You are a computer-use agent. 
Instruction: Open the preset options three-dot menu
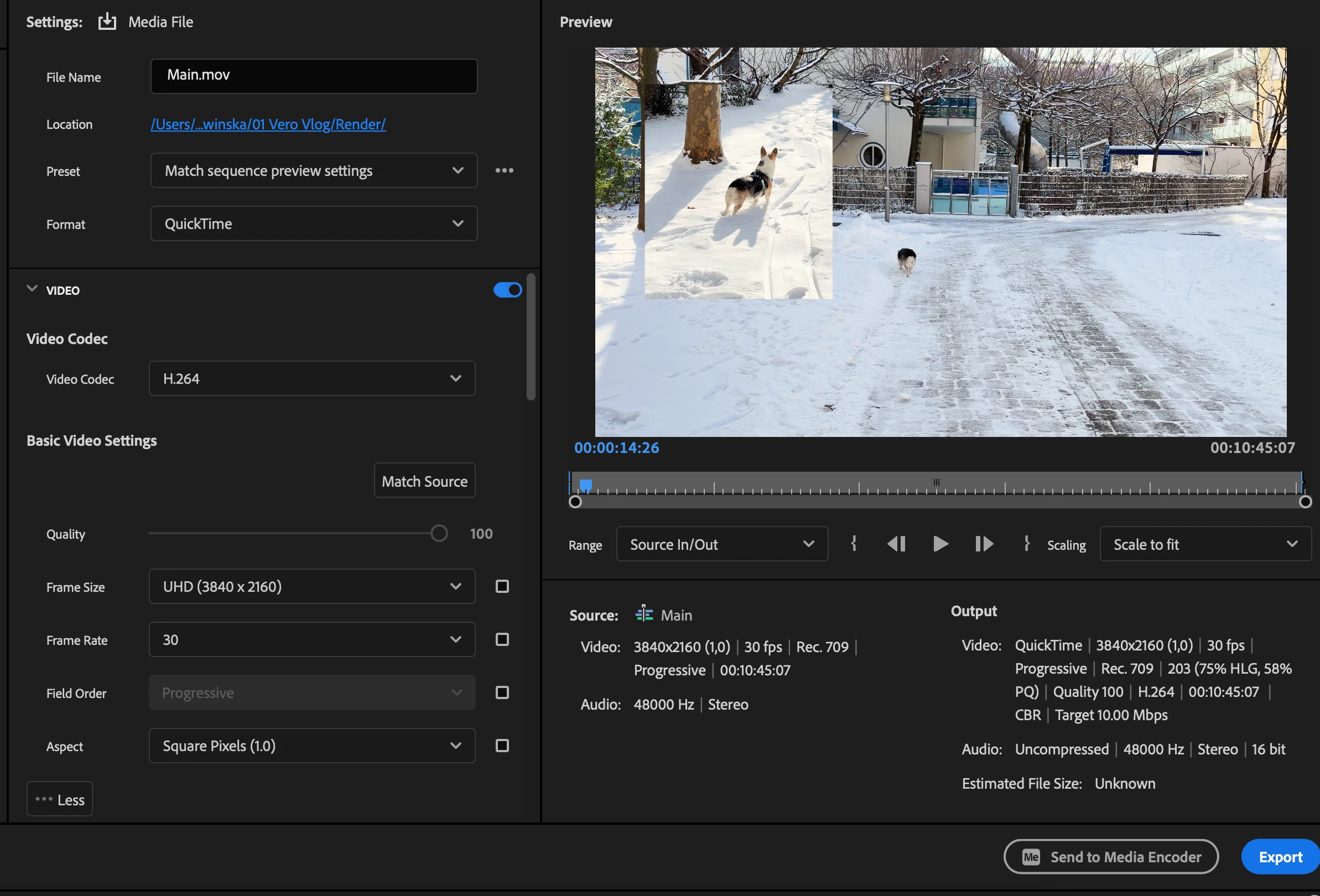(504, 170)
